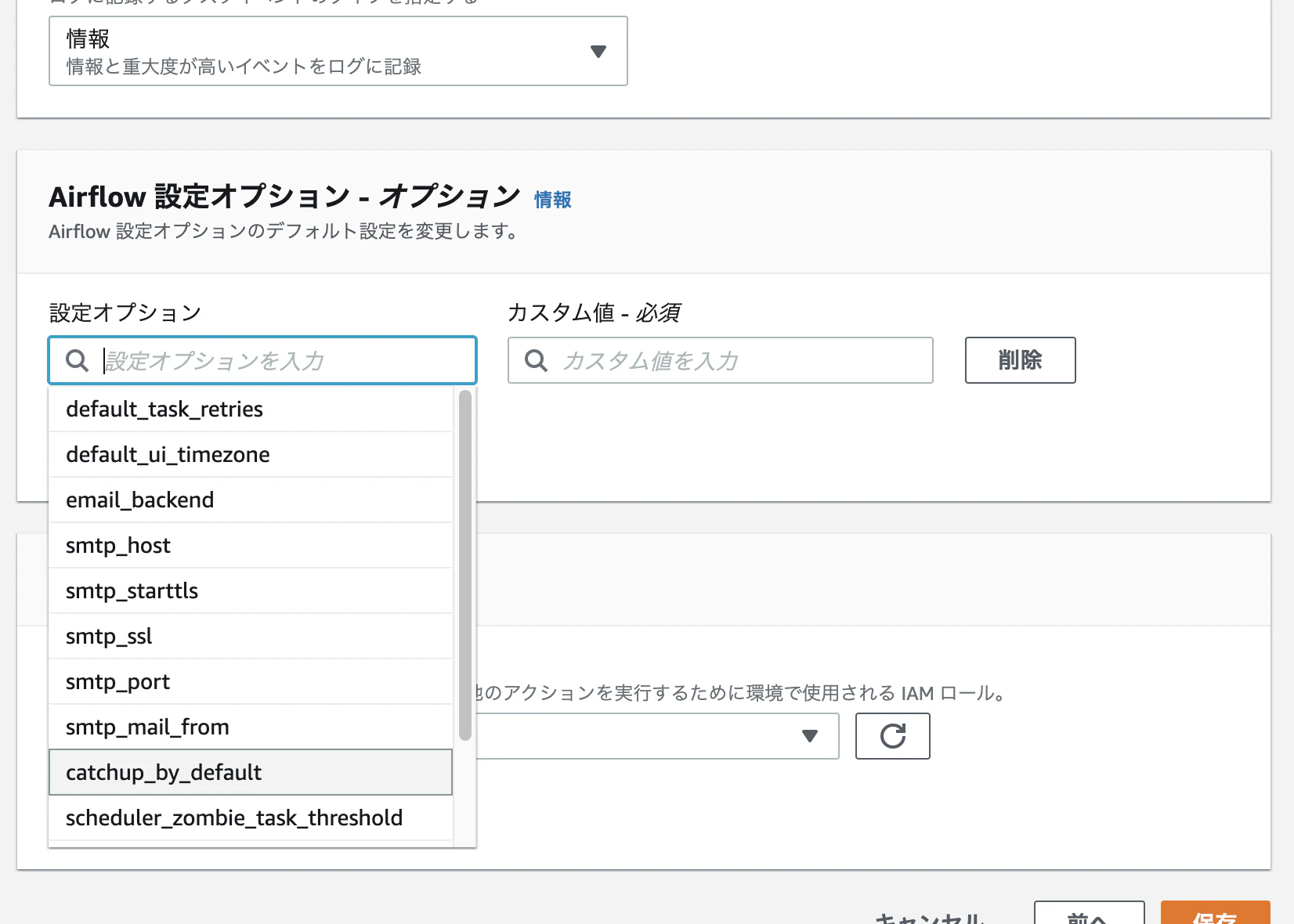The height and width of the screenshot is (924, 1294).
Task: Choose scheduler_zombie_task_threshold option
Action: (x=251, y=818)
